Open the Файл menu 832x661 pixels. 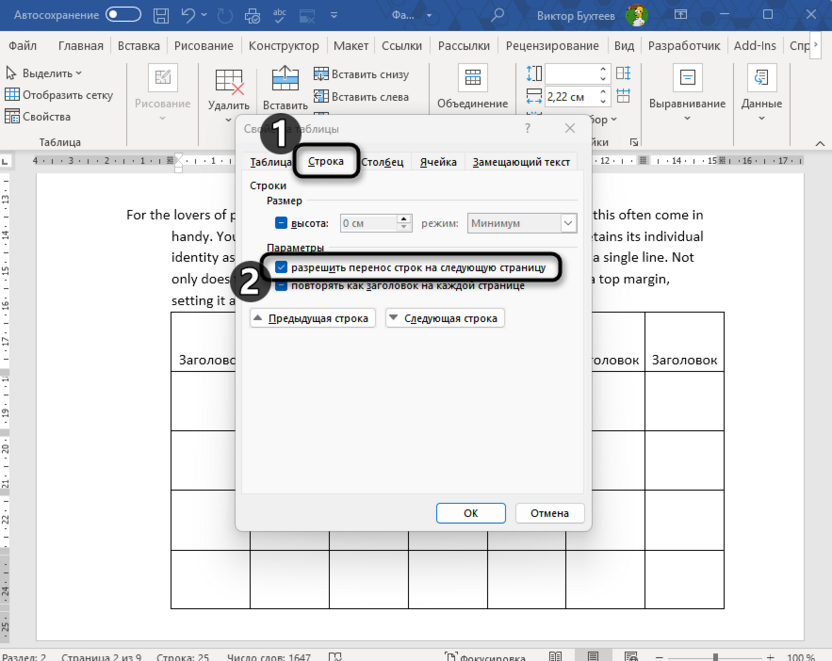22,46
